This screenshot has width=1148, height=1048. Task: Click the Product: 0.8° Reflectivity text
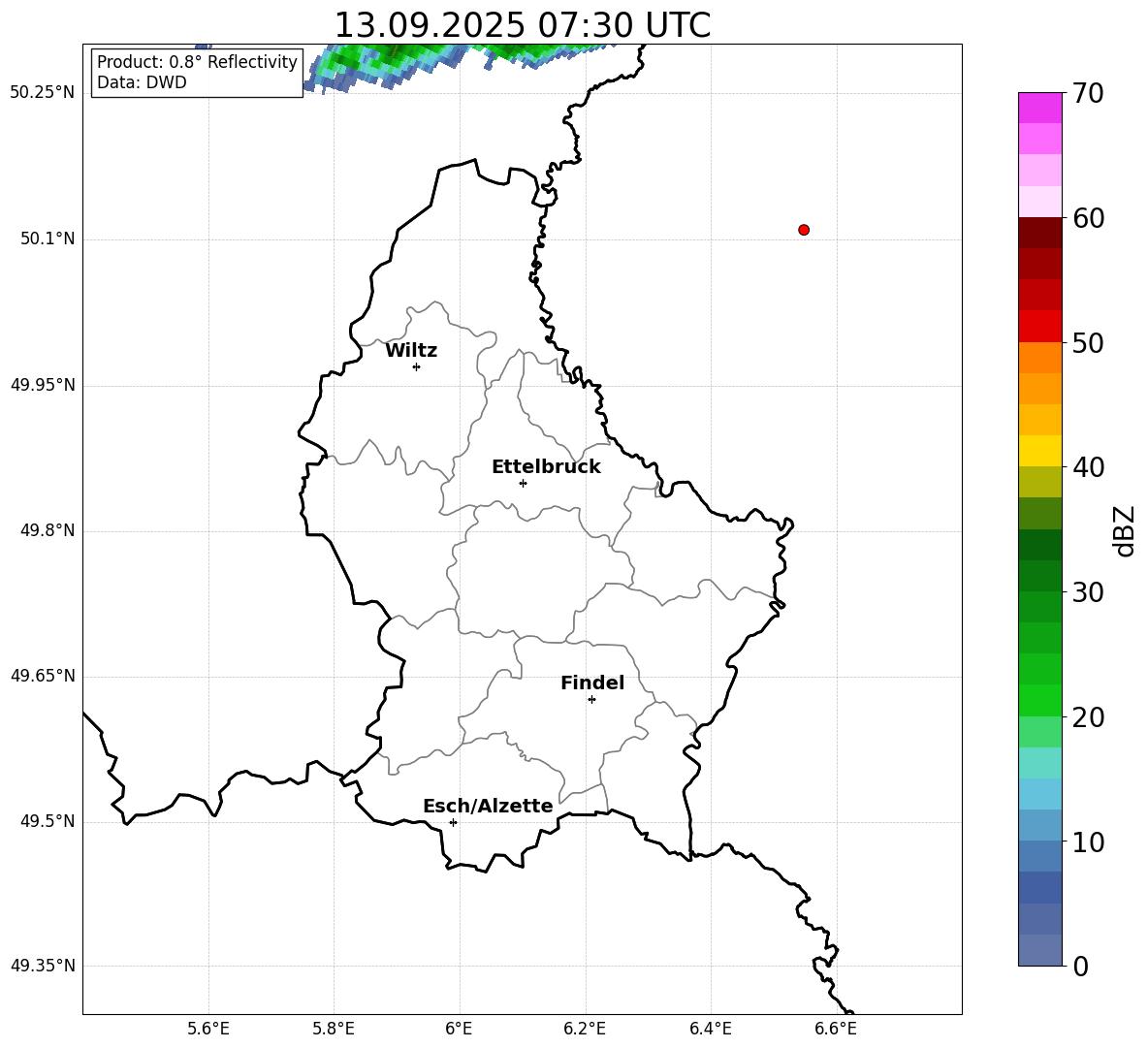coord(197,61)
